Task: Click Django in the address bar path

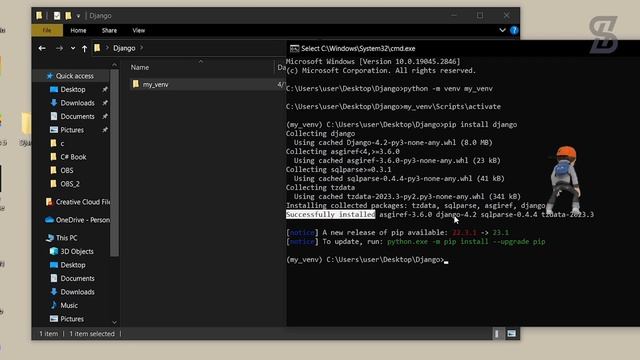Action: tap(124, 48)
